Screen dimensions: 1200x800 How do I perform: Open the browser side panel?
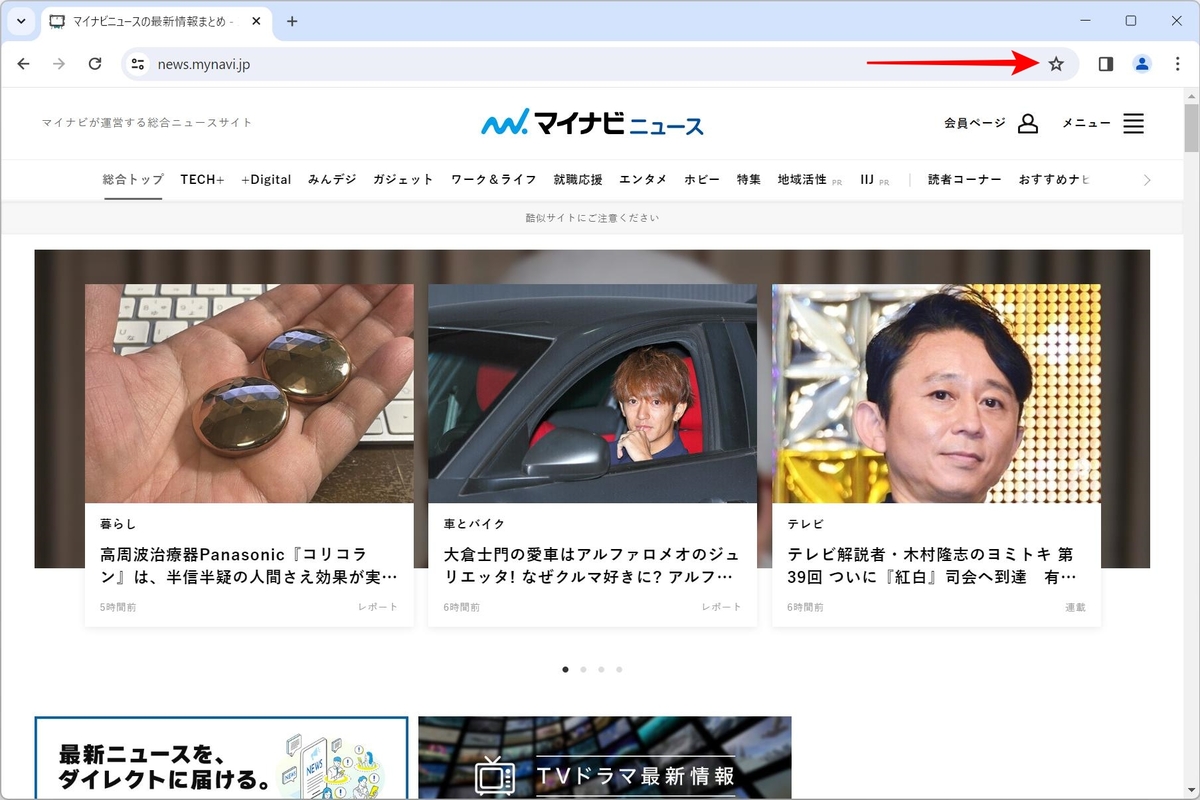click(x=1105, y=64)
